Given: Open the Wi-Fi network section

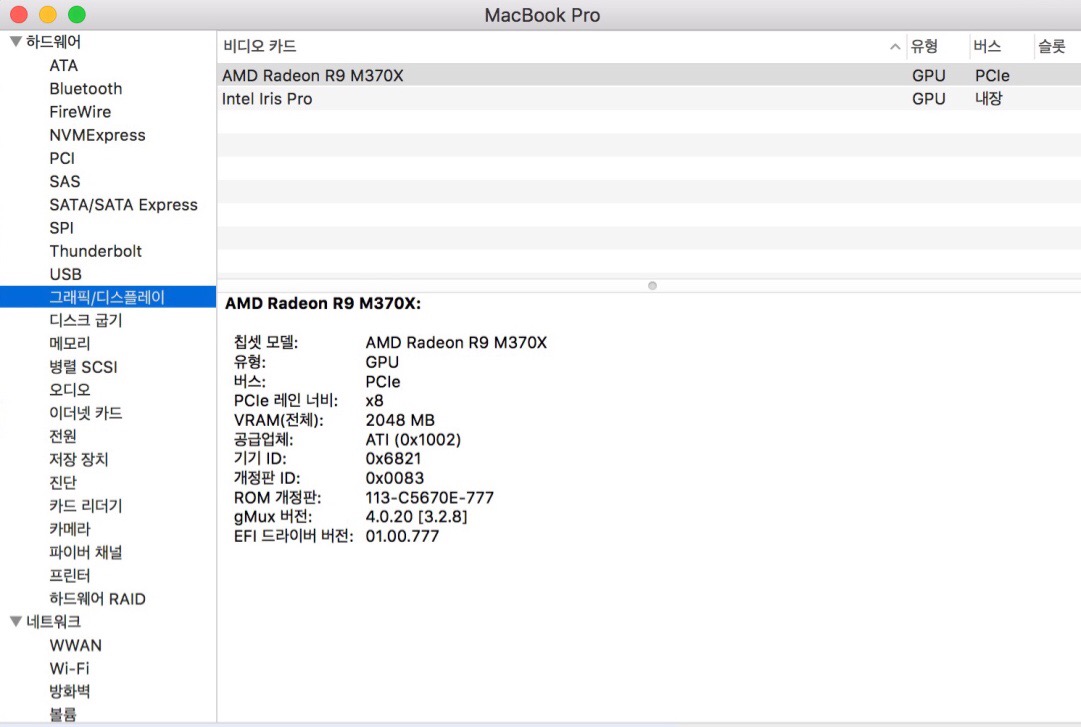Looking at the screenshot, I should click(69, 668).
